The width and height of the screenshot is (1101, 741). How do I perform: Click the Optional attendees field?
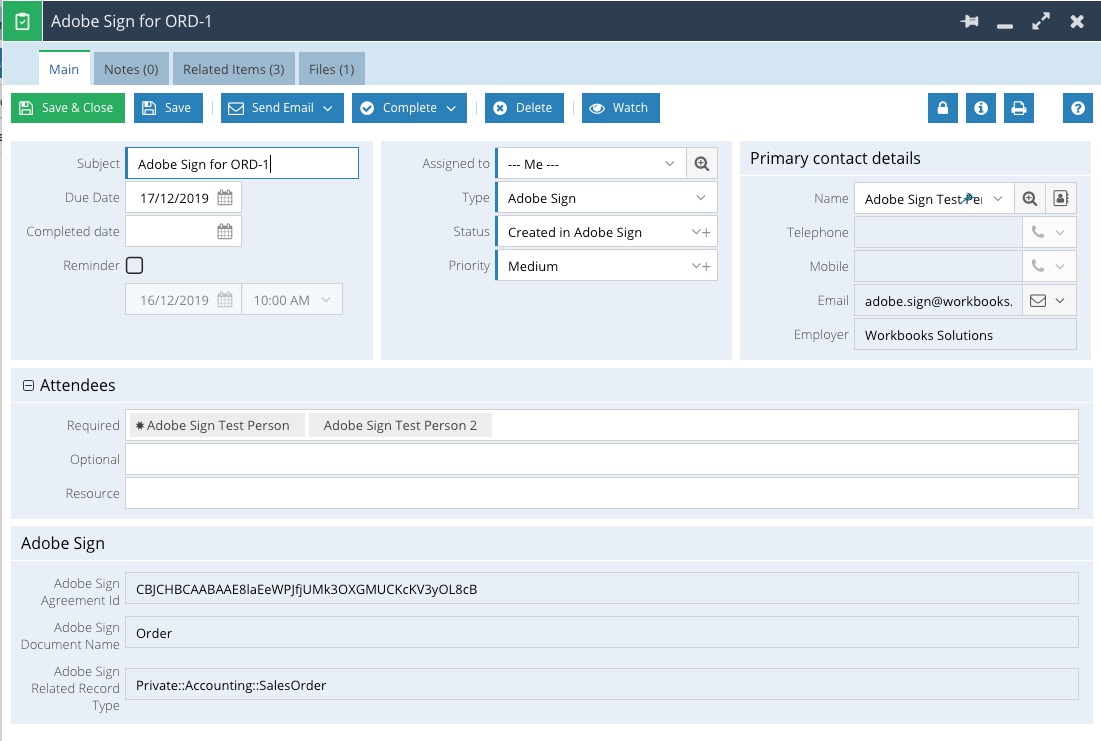(602, 459)
